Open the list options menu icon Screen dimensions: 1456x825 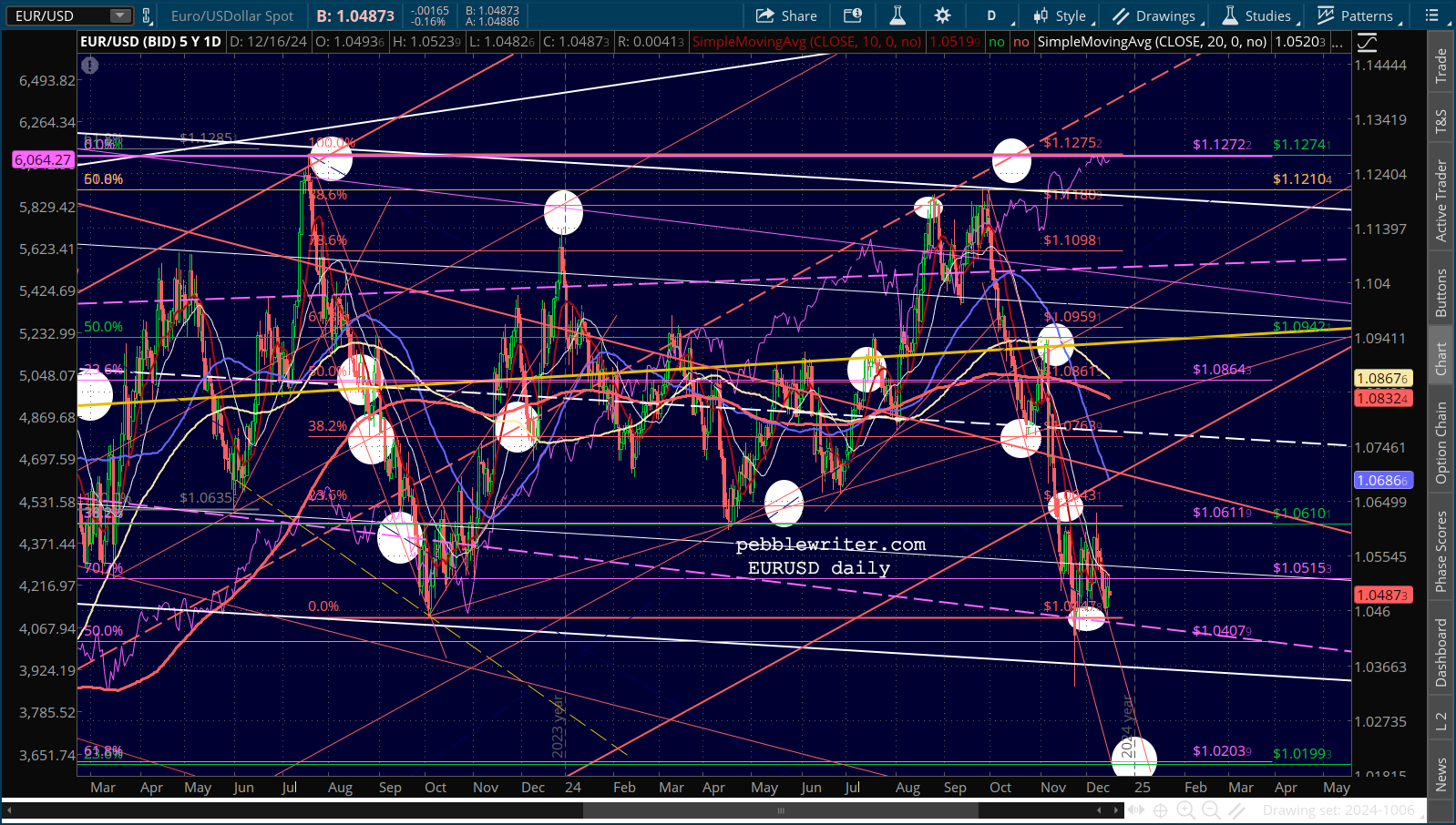pyautogui.click(x=1432, y=15)
